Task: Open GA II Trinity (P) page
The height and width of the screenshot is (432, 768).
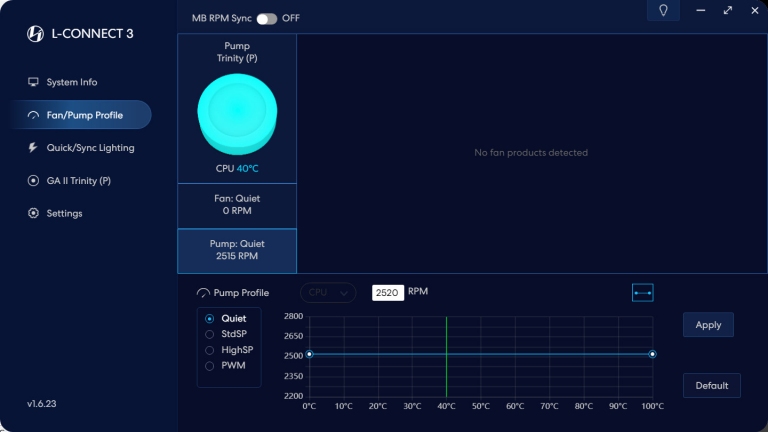Action: pos(78,181)
